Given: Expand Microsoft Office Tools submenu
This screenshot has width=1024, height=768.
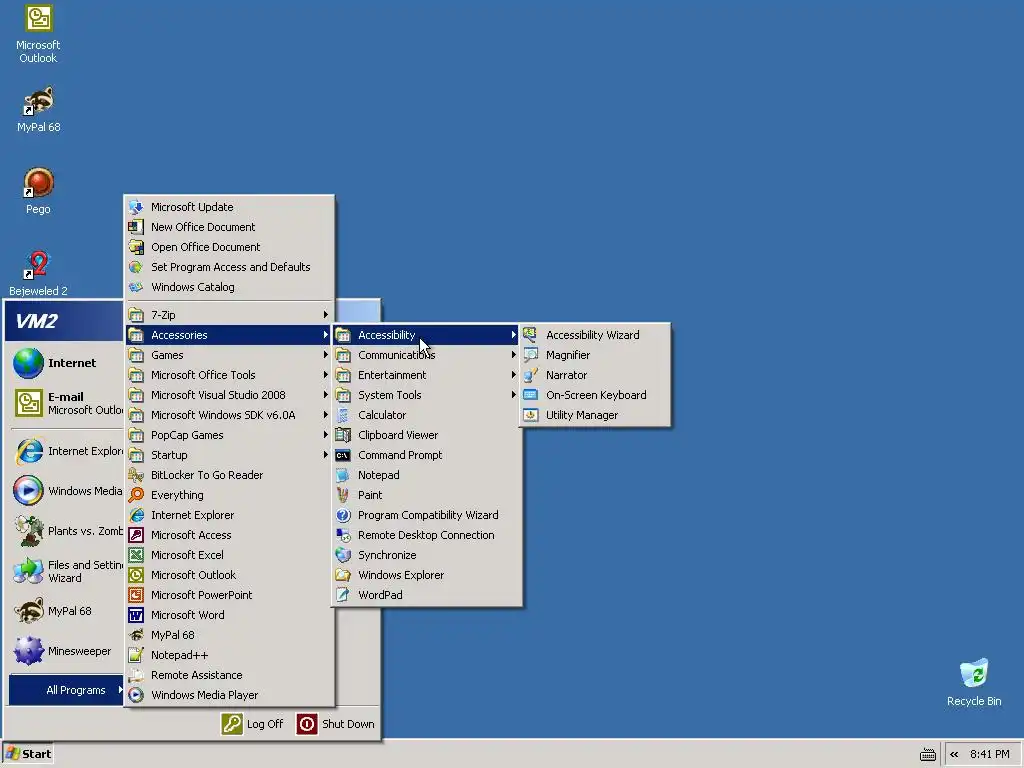Looking at the screenshot, I should 229,375.
